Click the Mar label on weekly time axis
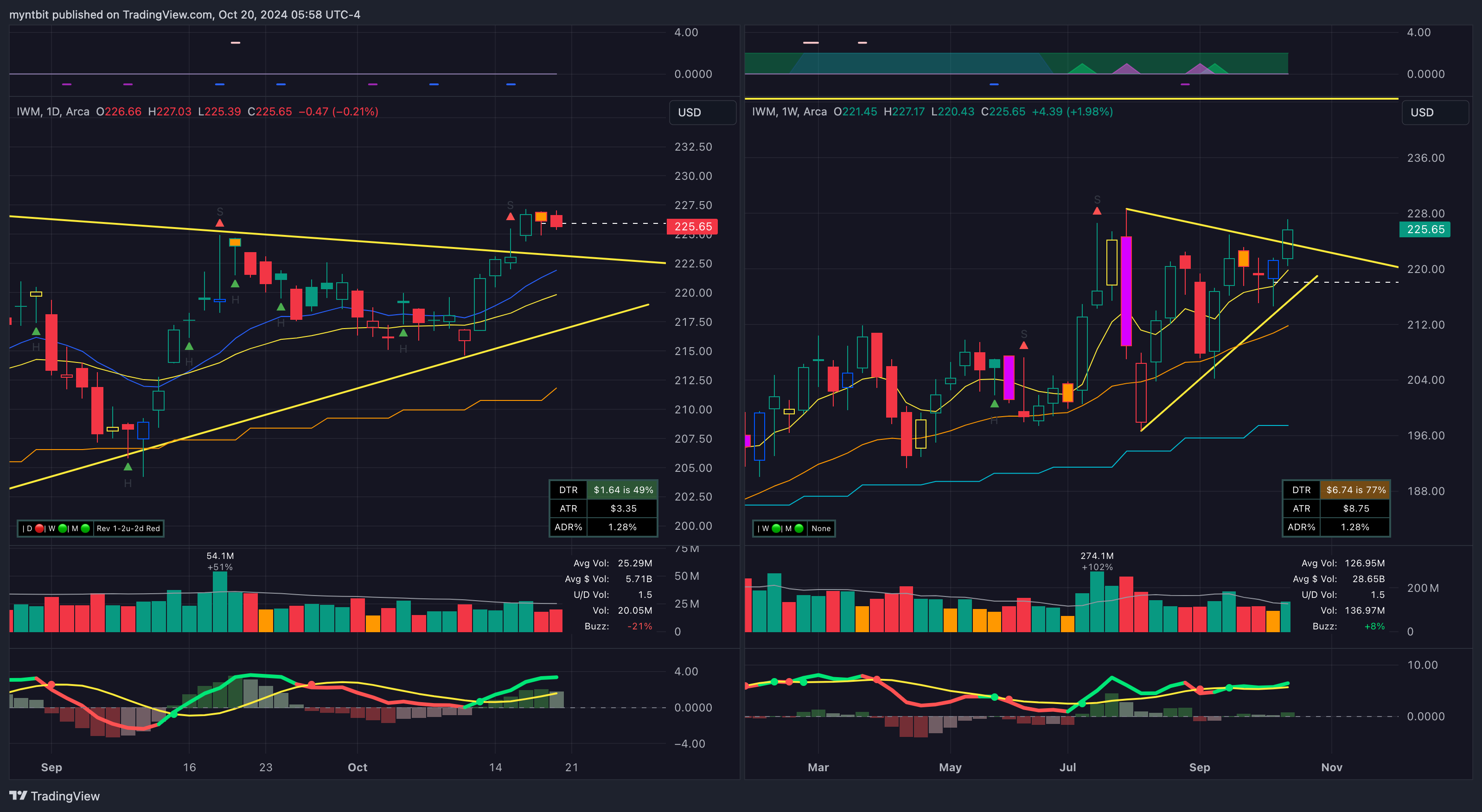 [818, 767]
